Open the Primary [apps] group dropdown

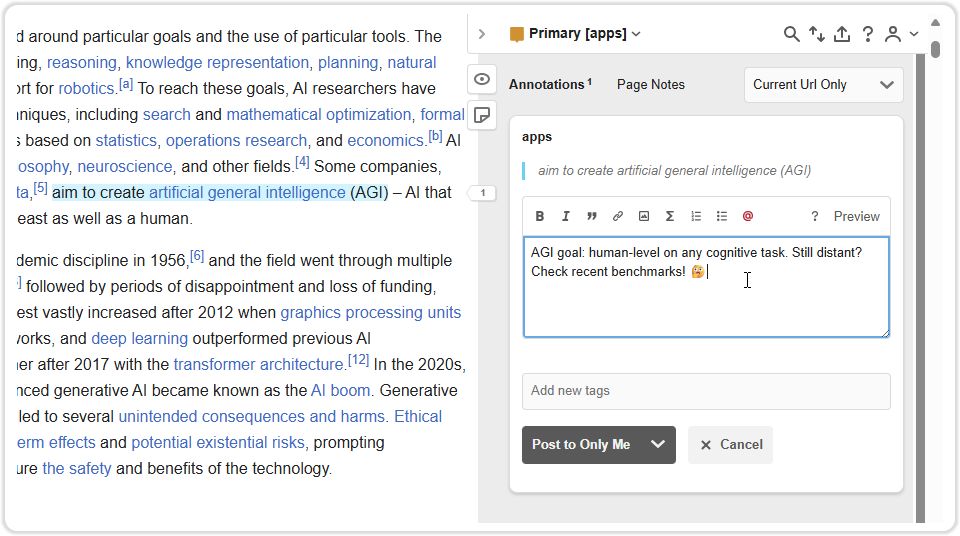(575, 34)
